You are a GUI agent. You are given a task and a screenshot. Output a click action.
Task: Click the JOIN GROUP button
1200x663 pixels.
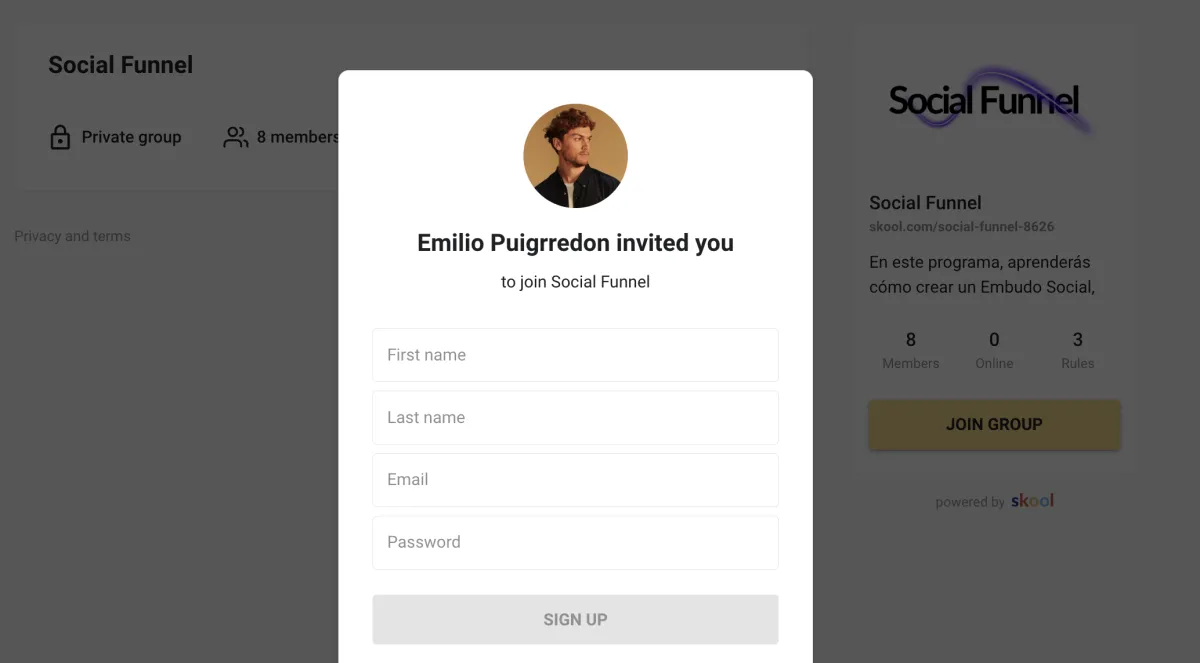tap(994, 424)
